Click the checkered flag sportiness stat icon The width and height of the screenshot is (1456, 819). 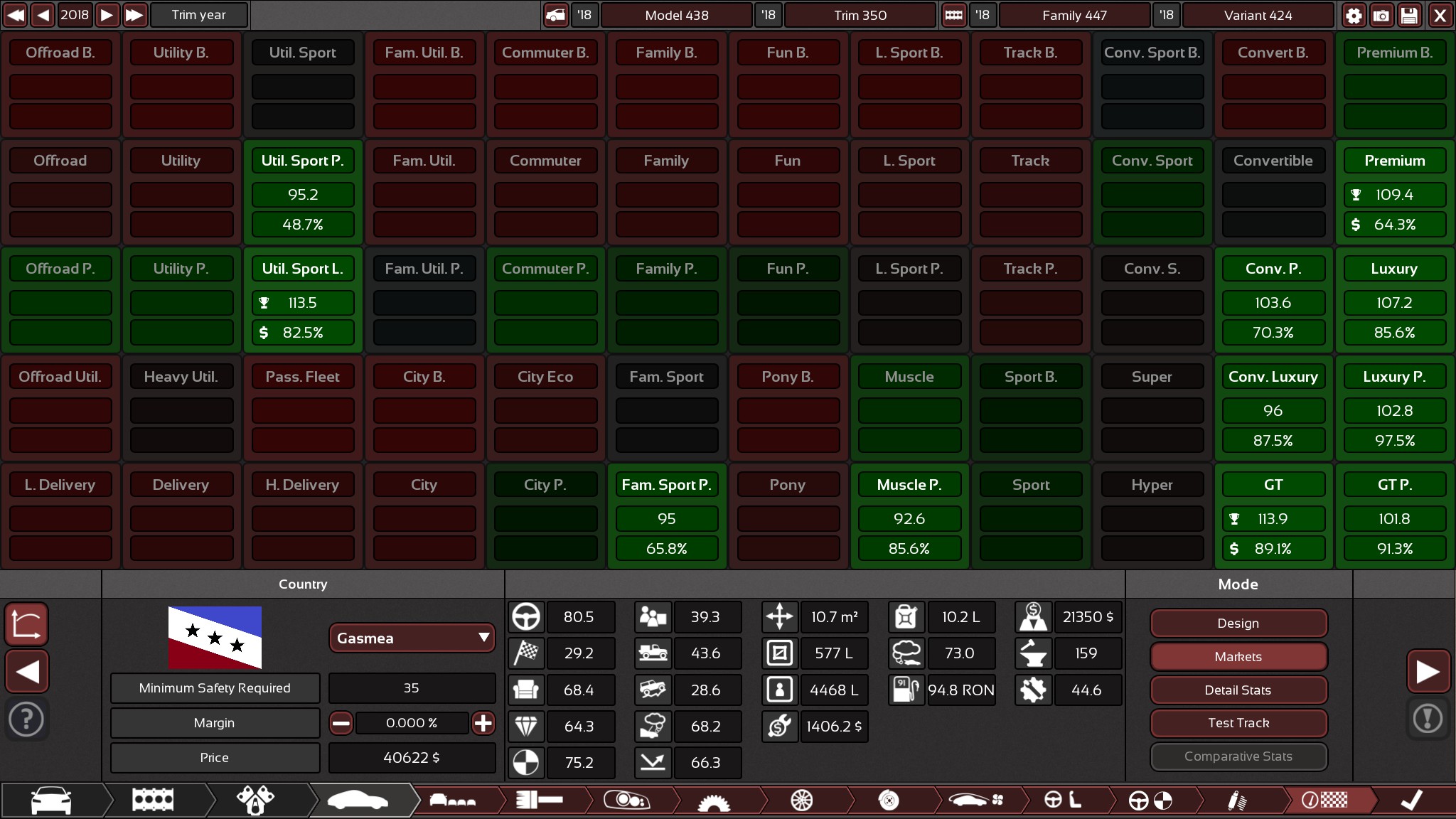point(526,653)
